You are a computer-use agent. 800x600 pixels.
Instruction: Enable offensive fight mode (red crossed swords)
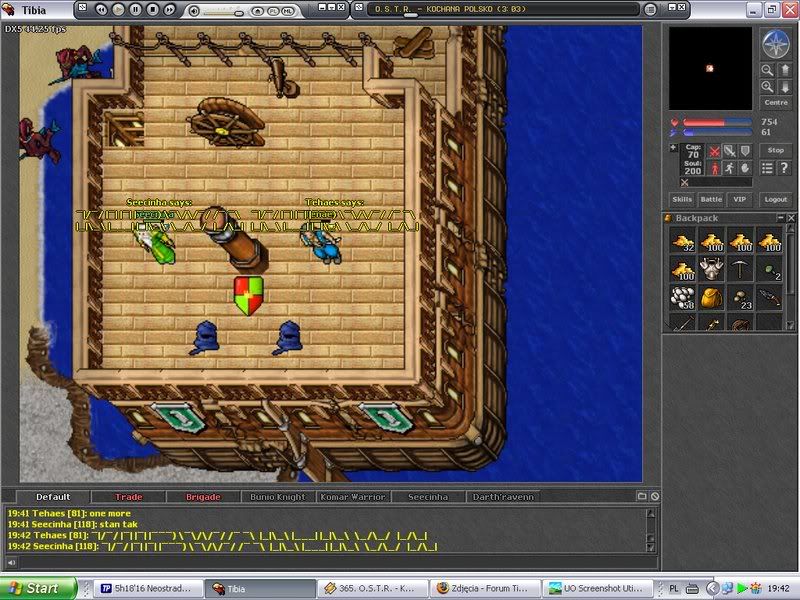pyautogui.click(x=715, y=152)
